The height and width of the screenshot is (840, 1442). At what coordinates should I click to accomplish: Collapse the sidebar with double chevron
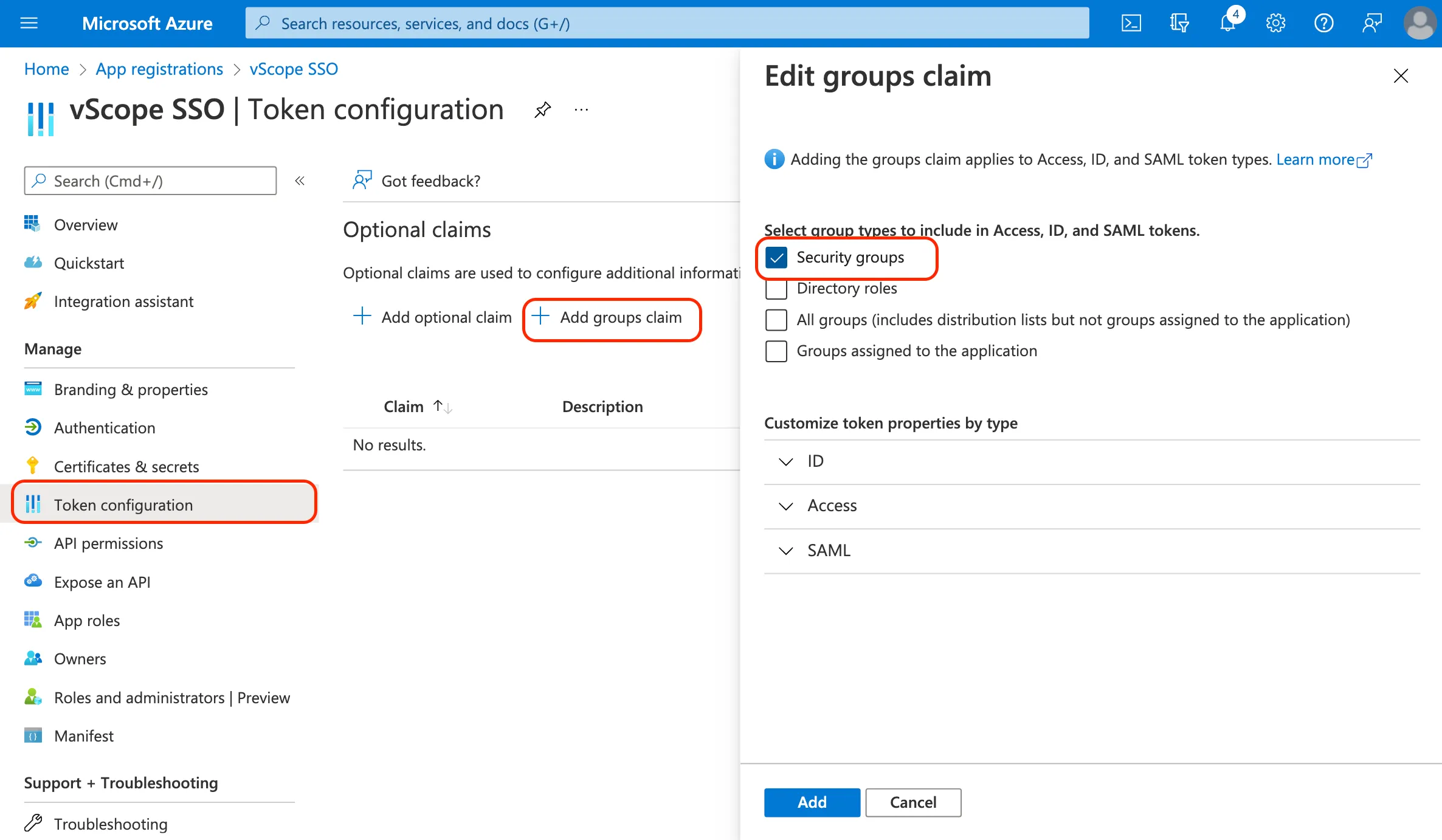coord(300,181)
